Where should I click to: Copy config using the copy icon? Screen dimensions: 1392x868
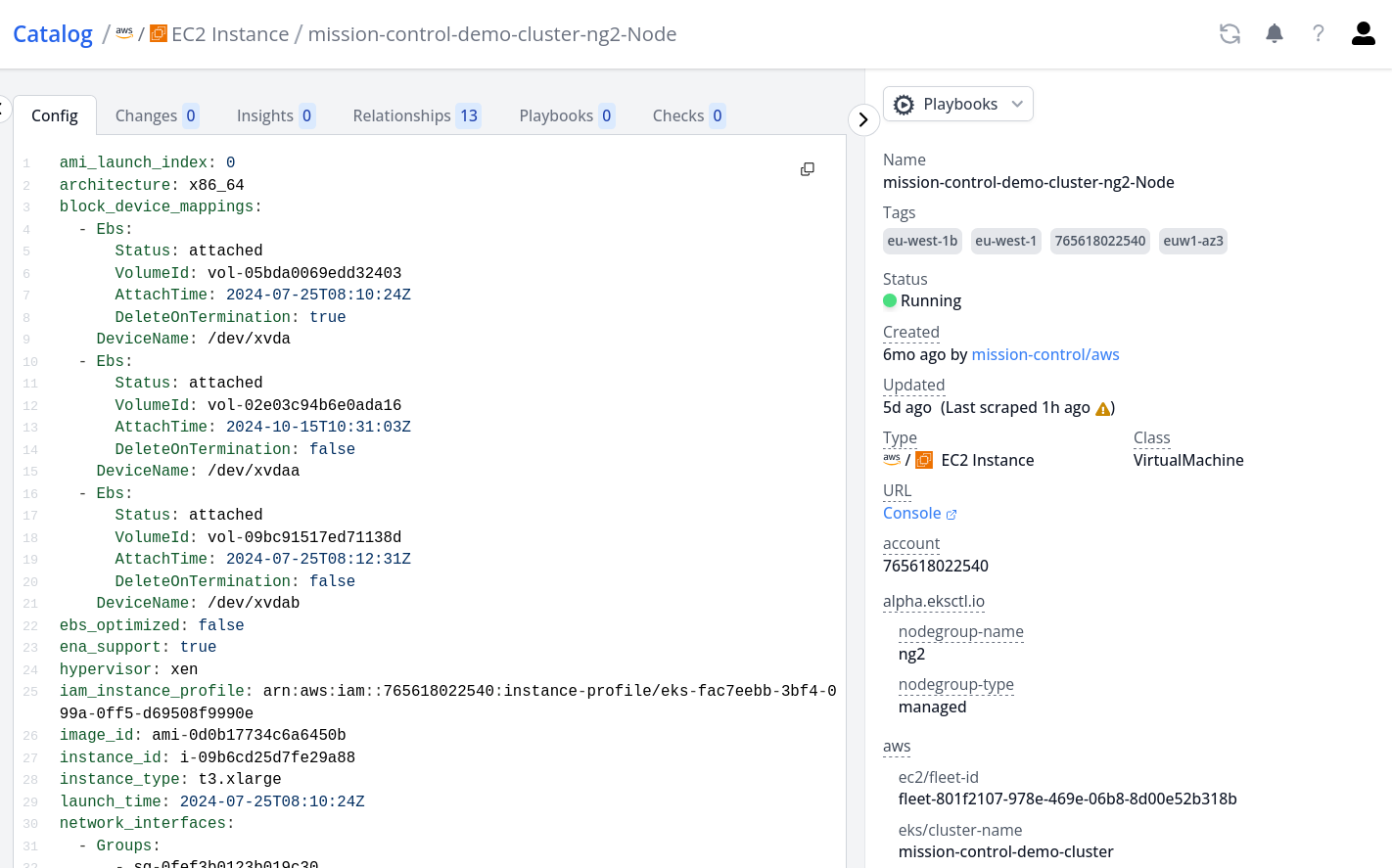pyautogui.click(x=808, y=169)
